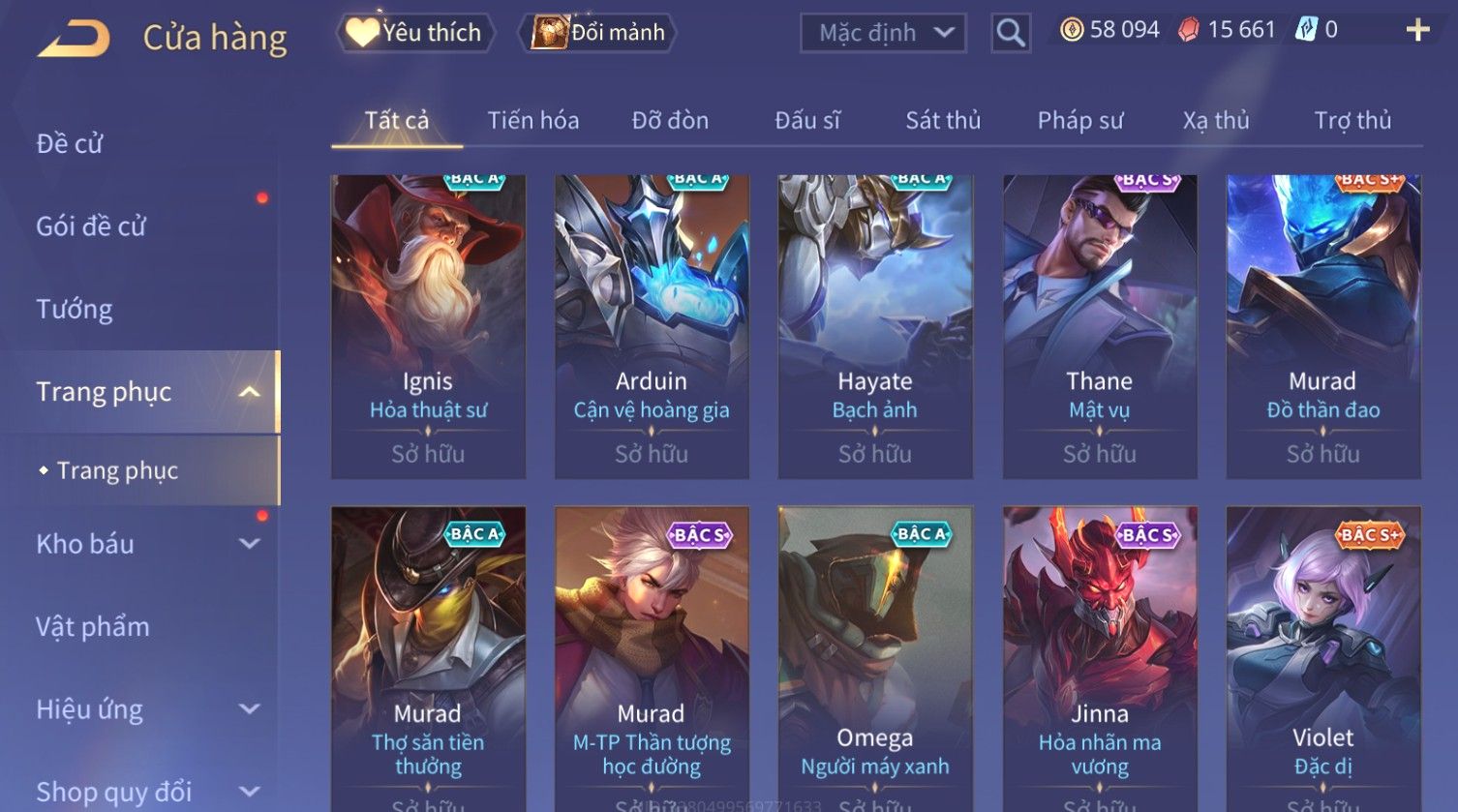Open Ignis Hỏa thuật sư skin card
Image resolution: width=1458 pixels, height=812 pixels.
point(428,327)
